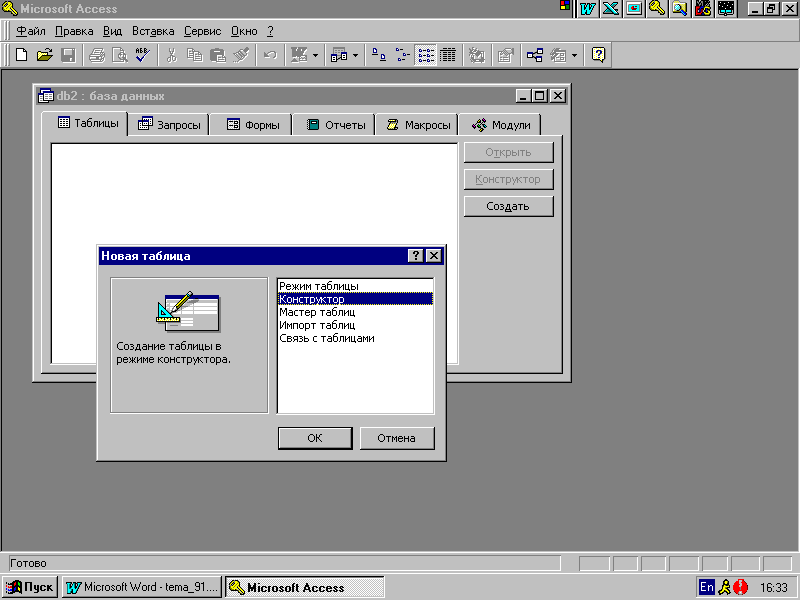Open the Вставка menu
This screenshot has height=600, width=800.
[153, 31]
